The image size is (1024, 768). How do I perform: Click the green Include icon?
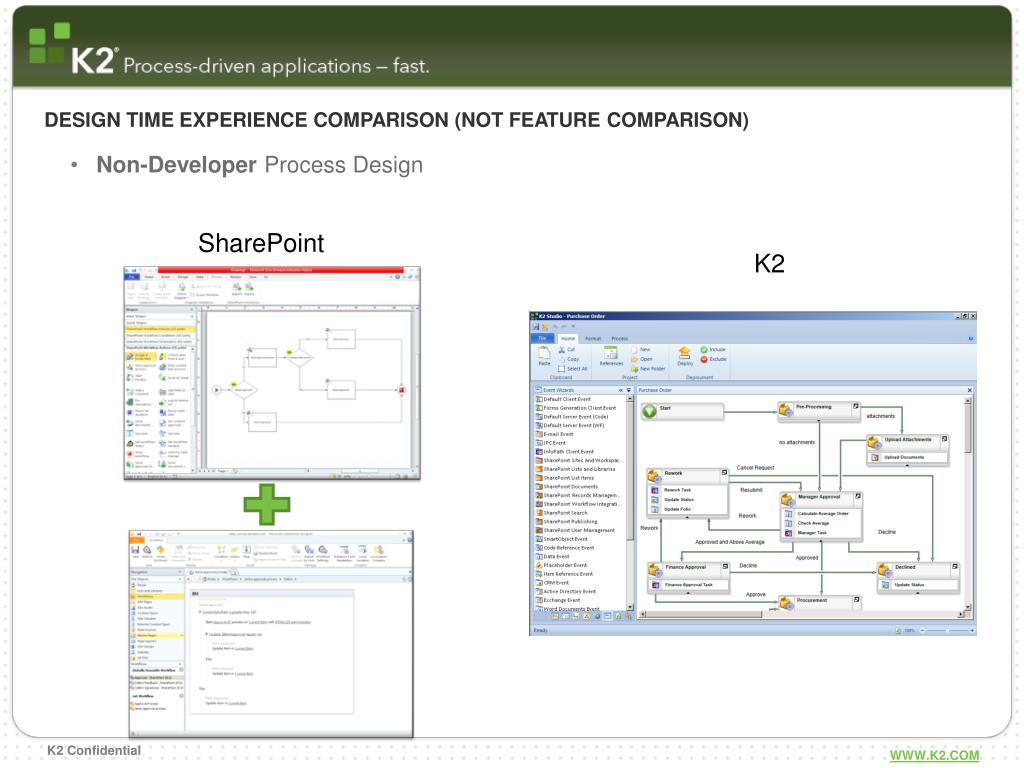[704, 350]
